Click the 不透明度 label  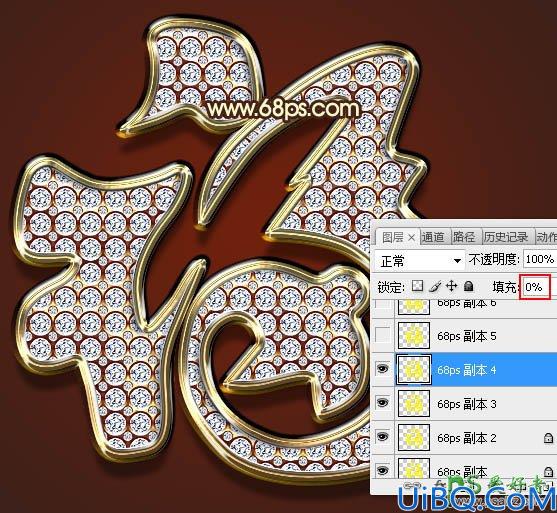[493, 259]
